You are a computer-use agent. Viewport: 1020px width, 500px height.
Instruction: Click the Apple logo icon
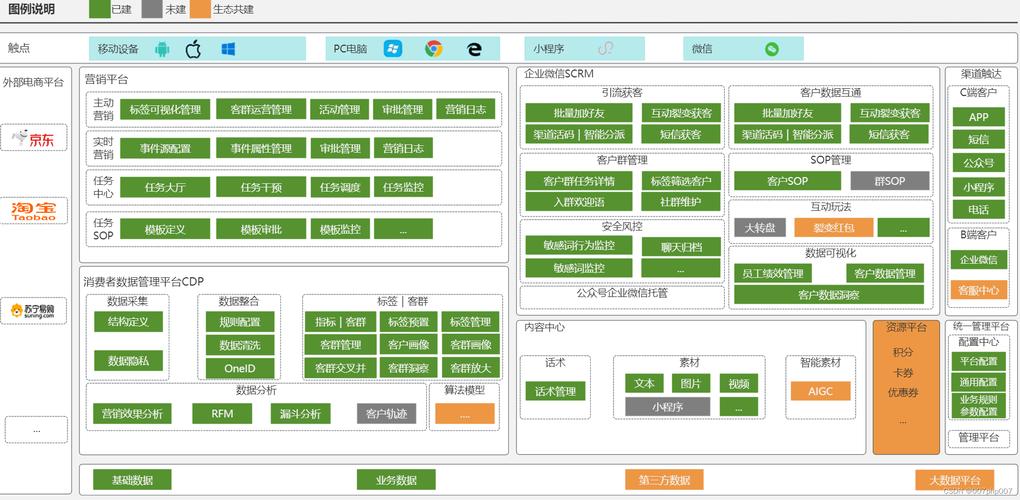click(193, 49)
